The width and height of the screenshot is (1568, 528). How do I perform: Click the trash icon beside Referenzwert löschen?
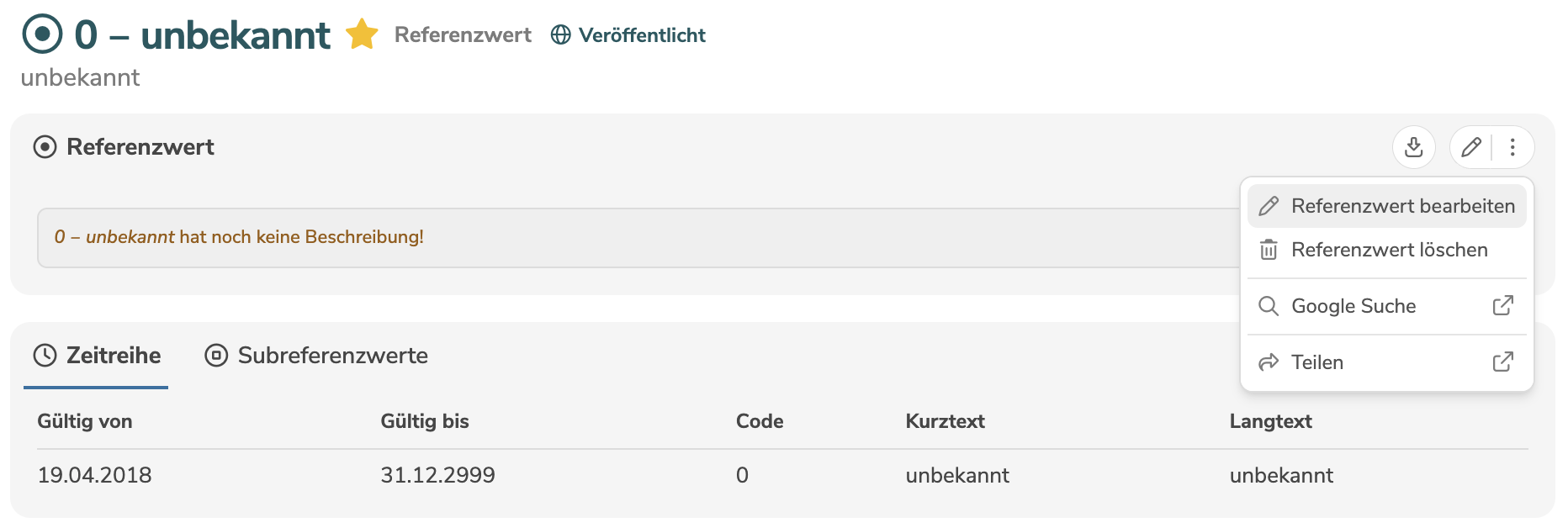tap(1269, 250)
